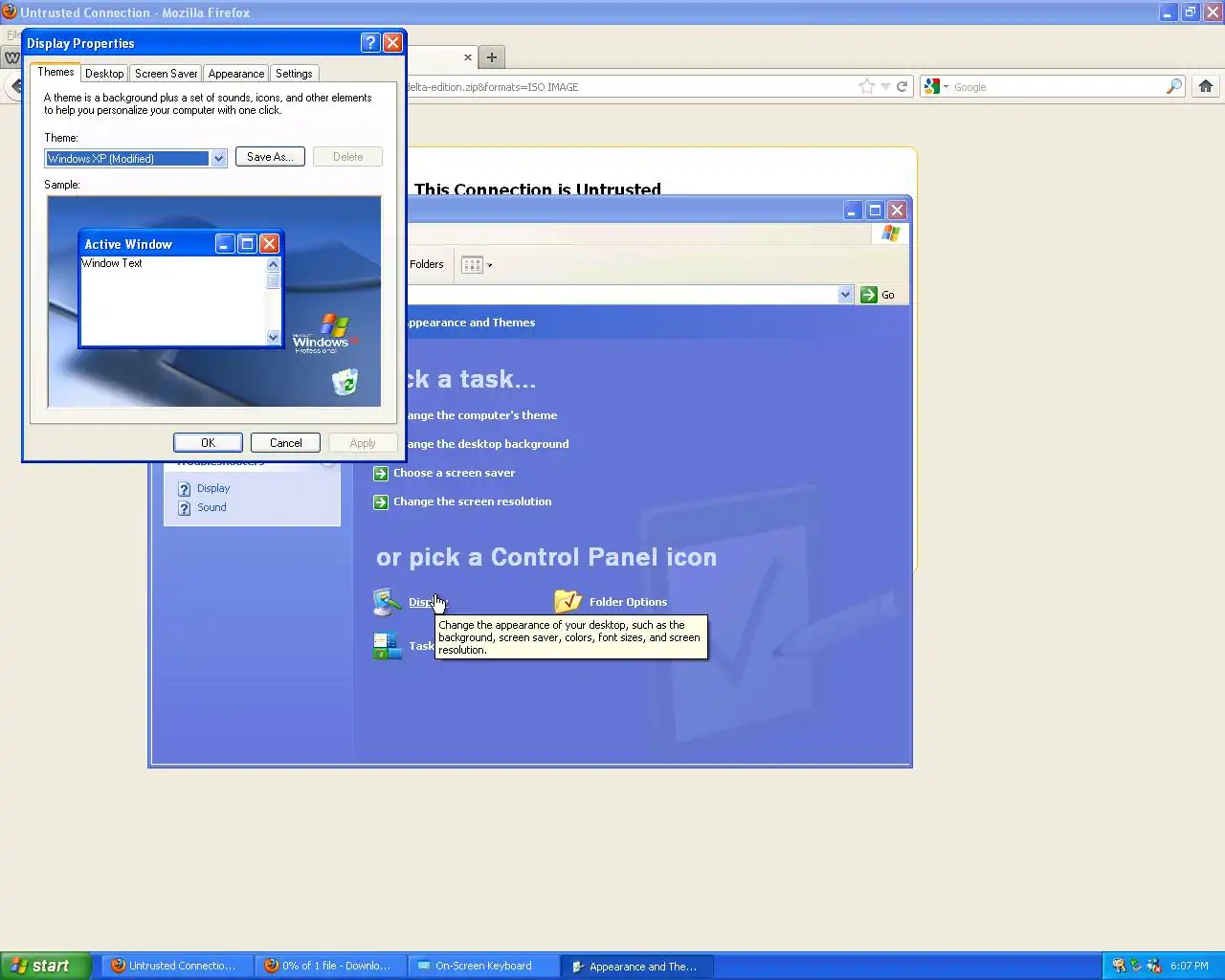Open the Start menu
This screenshot has width=1225, height=980.
click(46, 966)
